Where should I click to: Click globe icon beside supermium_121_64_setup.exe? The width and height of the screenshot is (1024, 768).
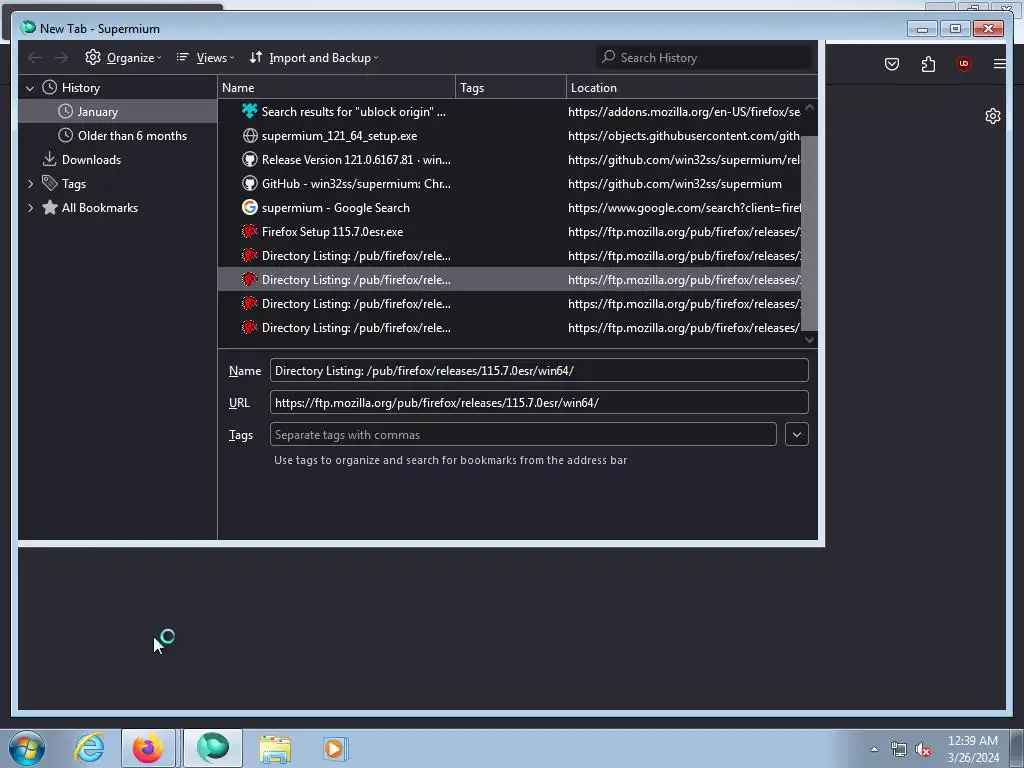click(249, 136)
